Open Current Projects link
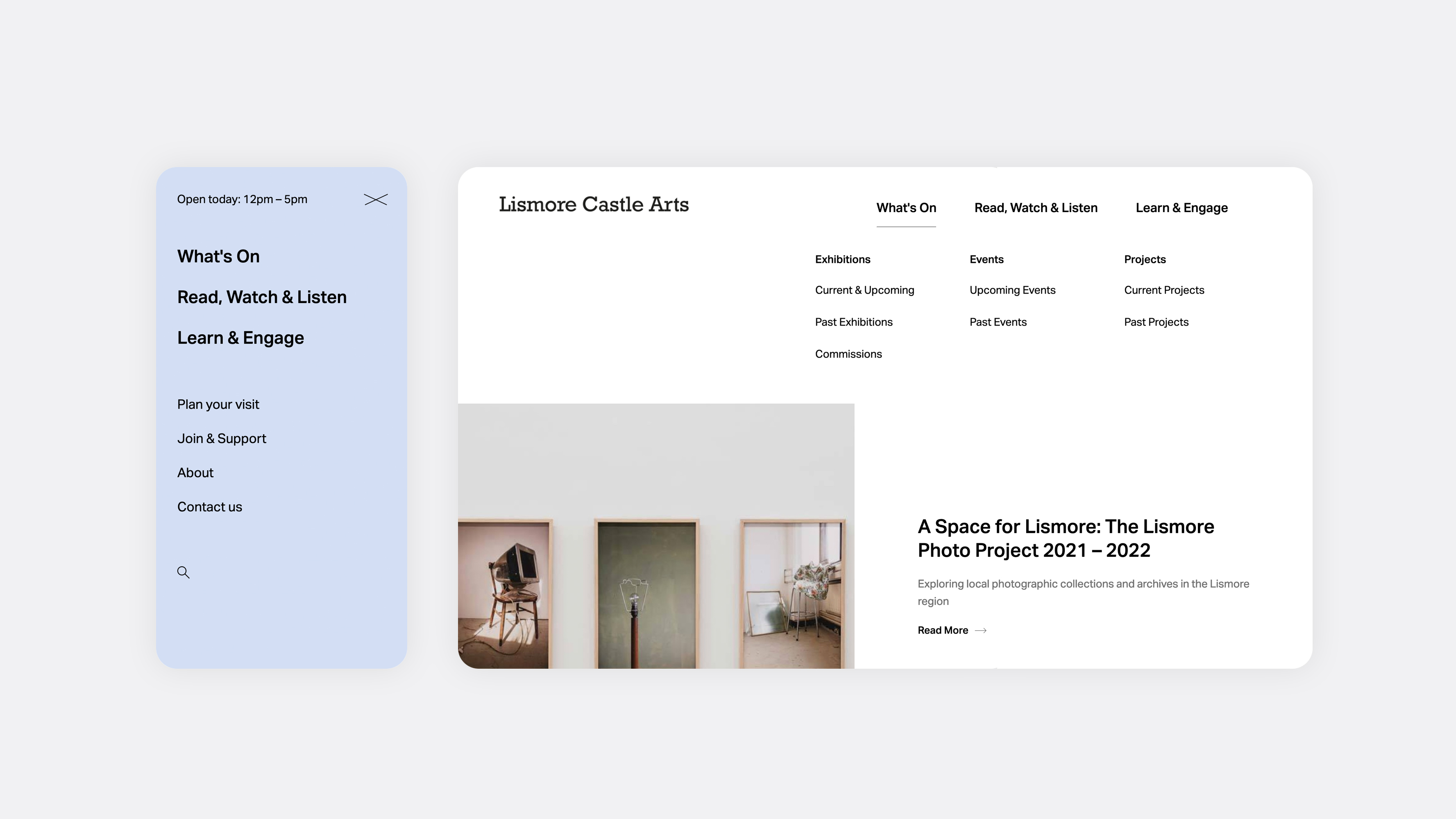The width and height of the screenshot is (1456, 819). (x=1164, y=290)
